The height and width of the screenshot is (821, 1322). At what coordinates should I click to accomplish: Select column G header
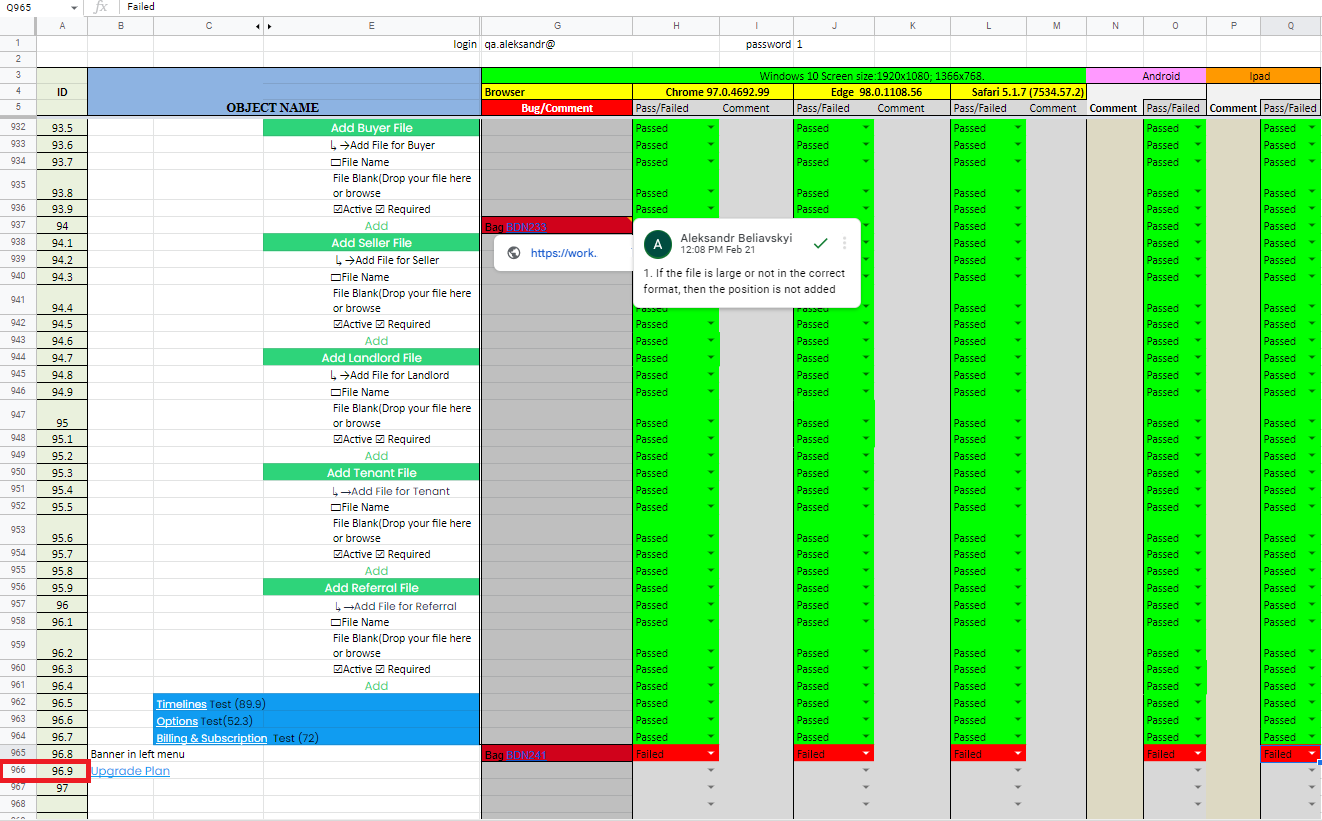coord(557,25)
